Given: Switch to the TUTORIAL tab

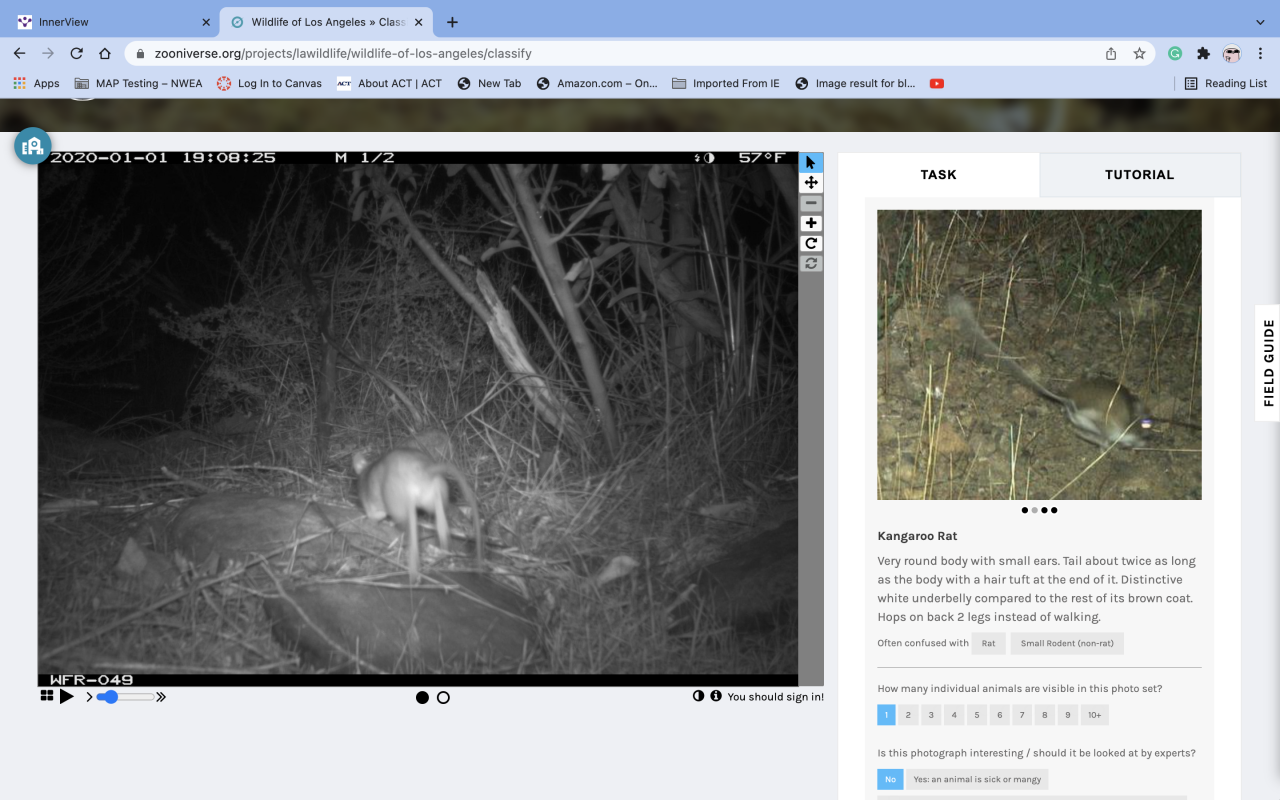Looking at the screenshot, I should [1139, 174].
